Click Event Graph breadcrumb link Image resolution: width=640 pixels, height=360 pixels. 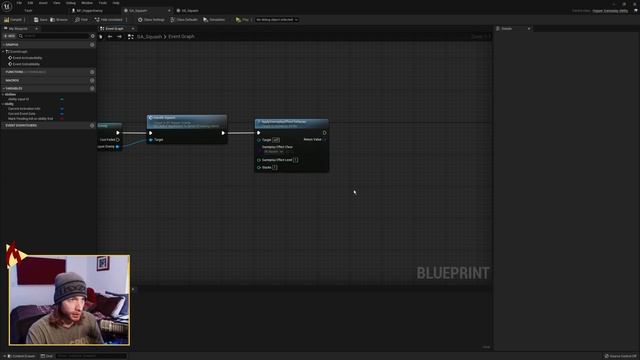click(181, 37)
